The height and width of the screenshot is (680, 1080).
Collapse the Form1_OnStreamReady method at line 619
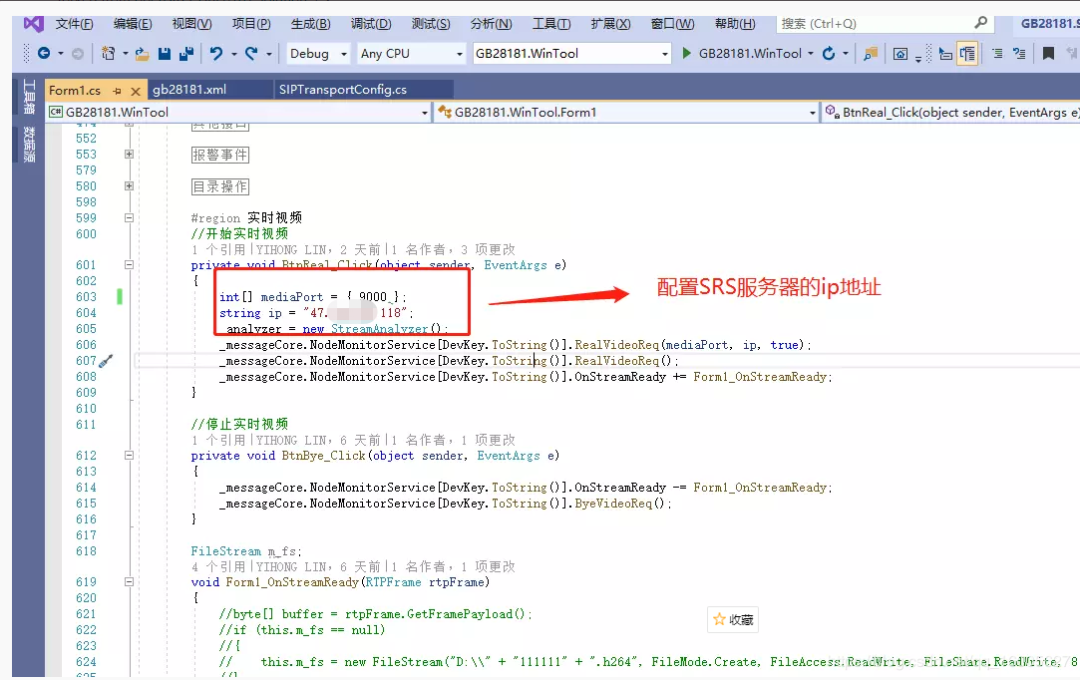coord(129,582)
